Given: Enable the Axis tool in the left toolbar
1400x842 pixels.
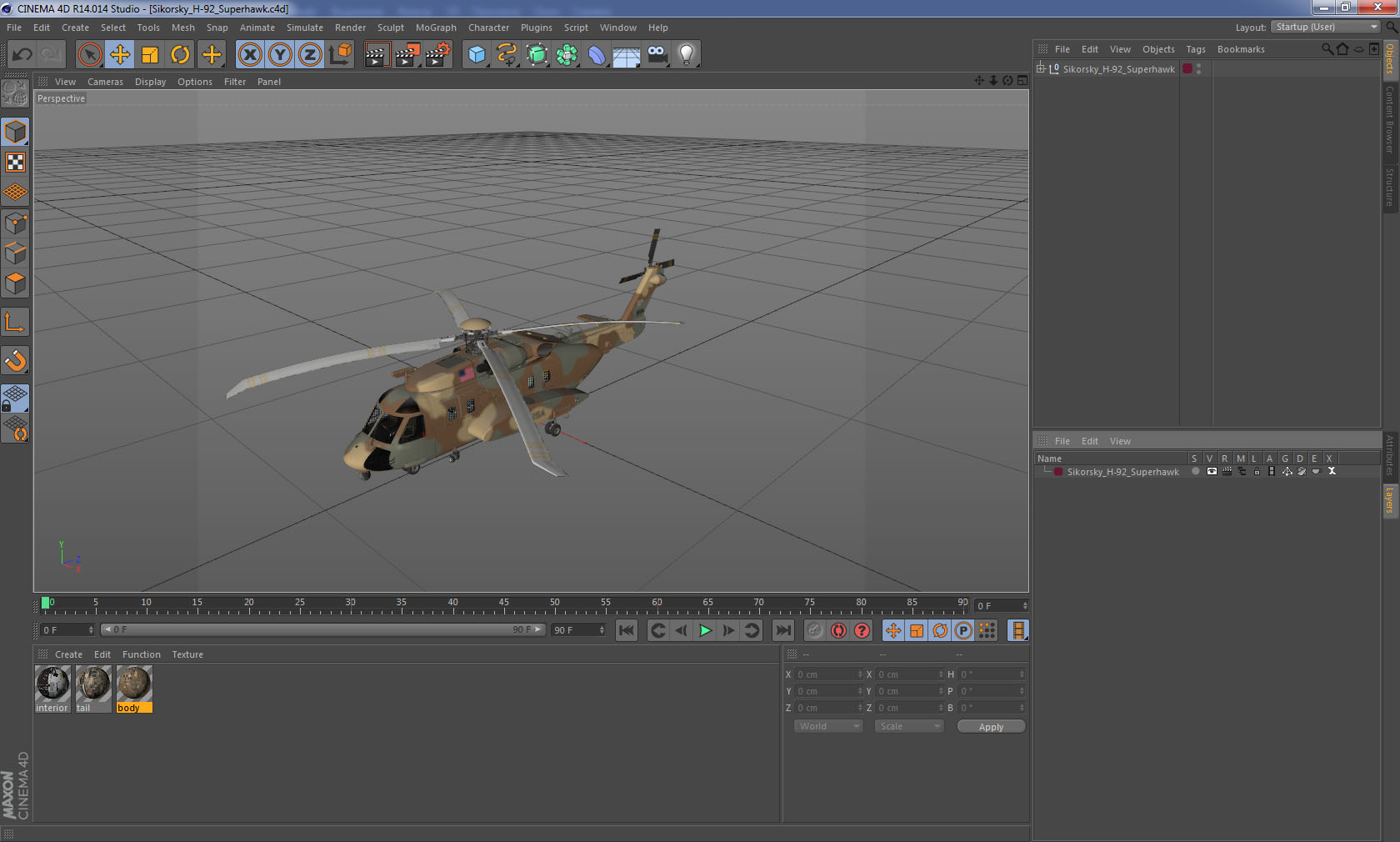Looking at the screenshot, I should pyautogui.click(x=15, y=322).
